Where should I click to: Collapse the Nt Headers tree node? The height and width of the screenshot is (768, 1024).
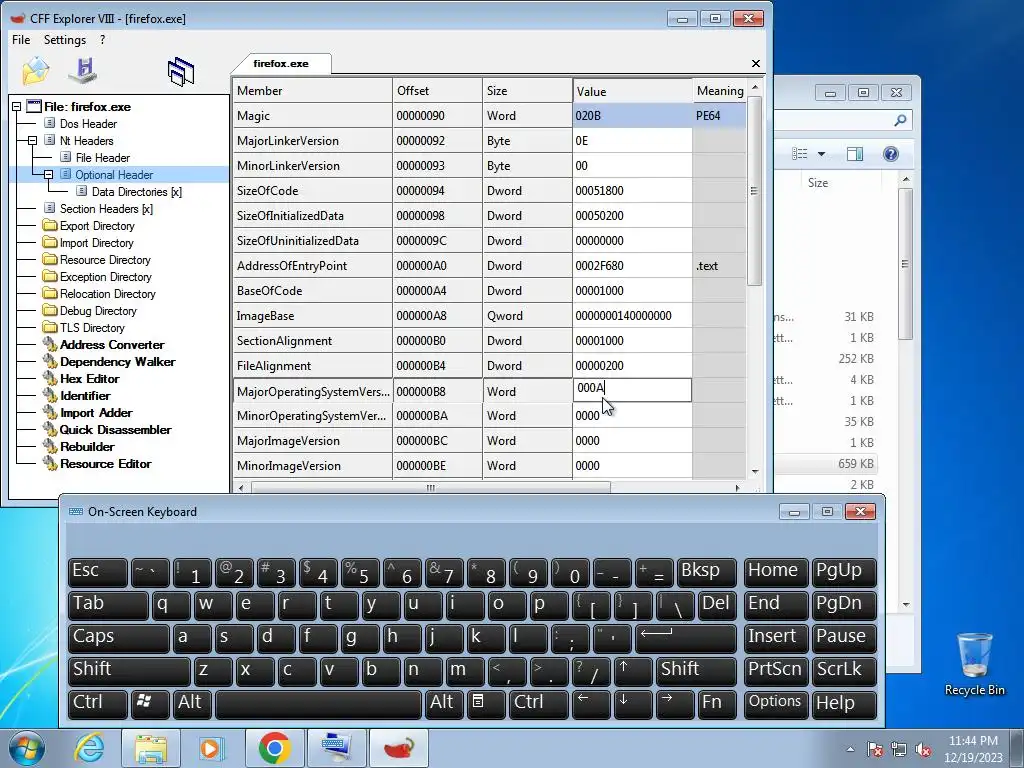click(x=32, y=140)
